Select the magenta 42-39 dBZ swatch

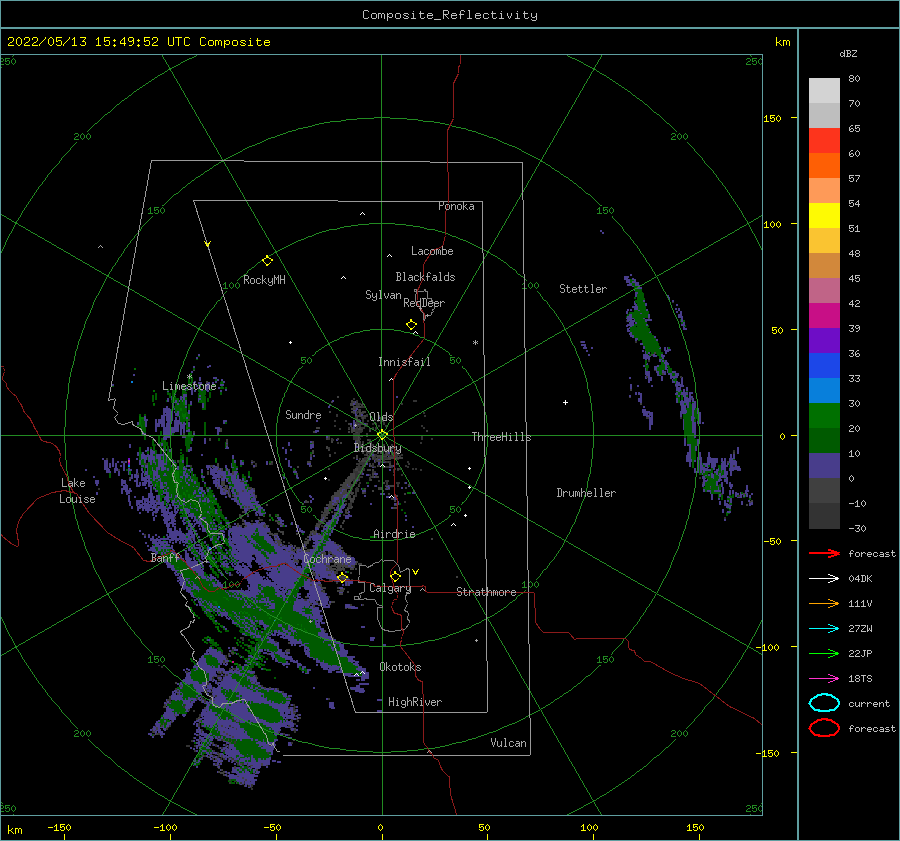pyautogui.click(x=824, y=316)
